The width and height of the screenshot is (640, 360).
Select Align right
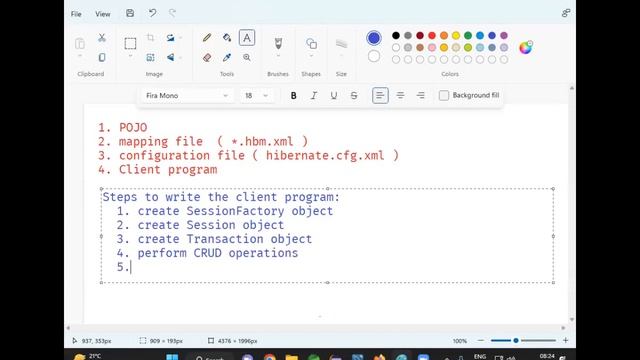(x=420, y=96)
